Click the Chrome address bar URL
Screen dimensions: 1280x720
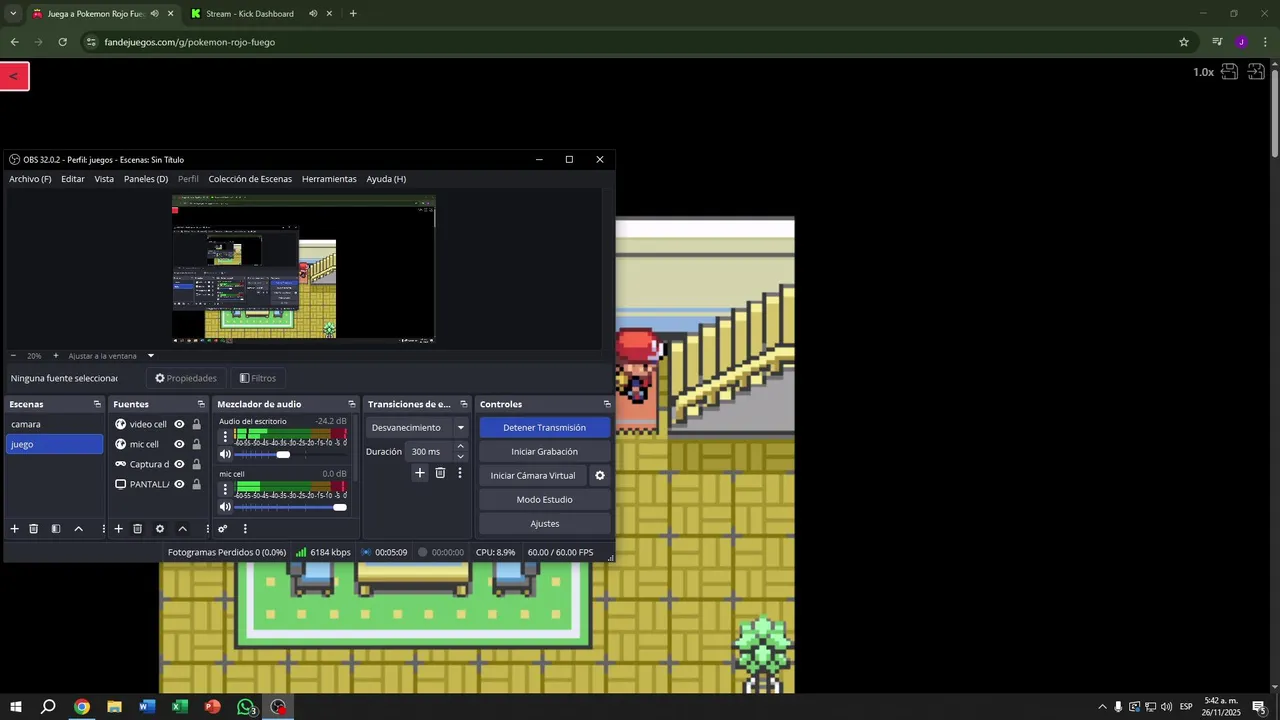(x=189, y=42)
